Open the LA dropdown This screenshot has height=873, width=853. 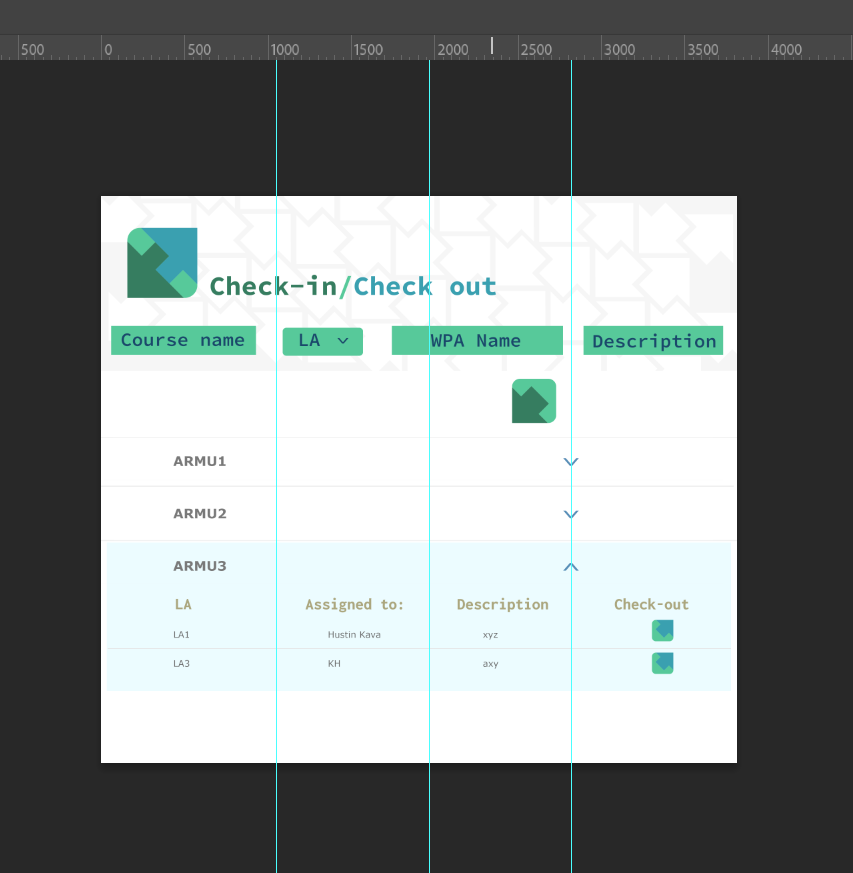pos(323,341)
